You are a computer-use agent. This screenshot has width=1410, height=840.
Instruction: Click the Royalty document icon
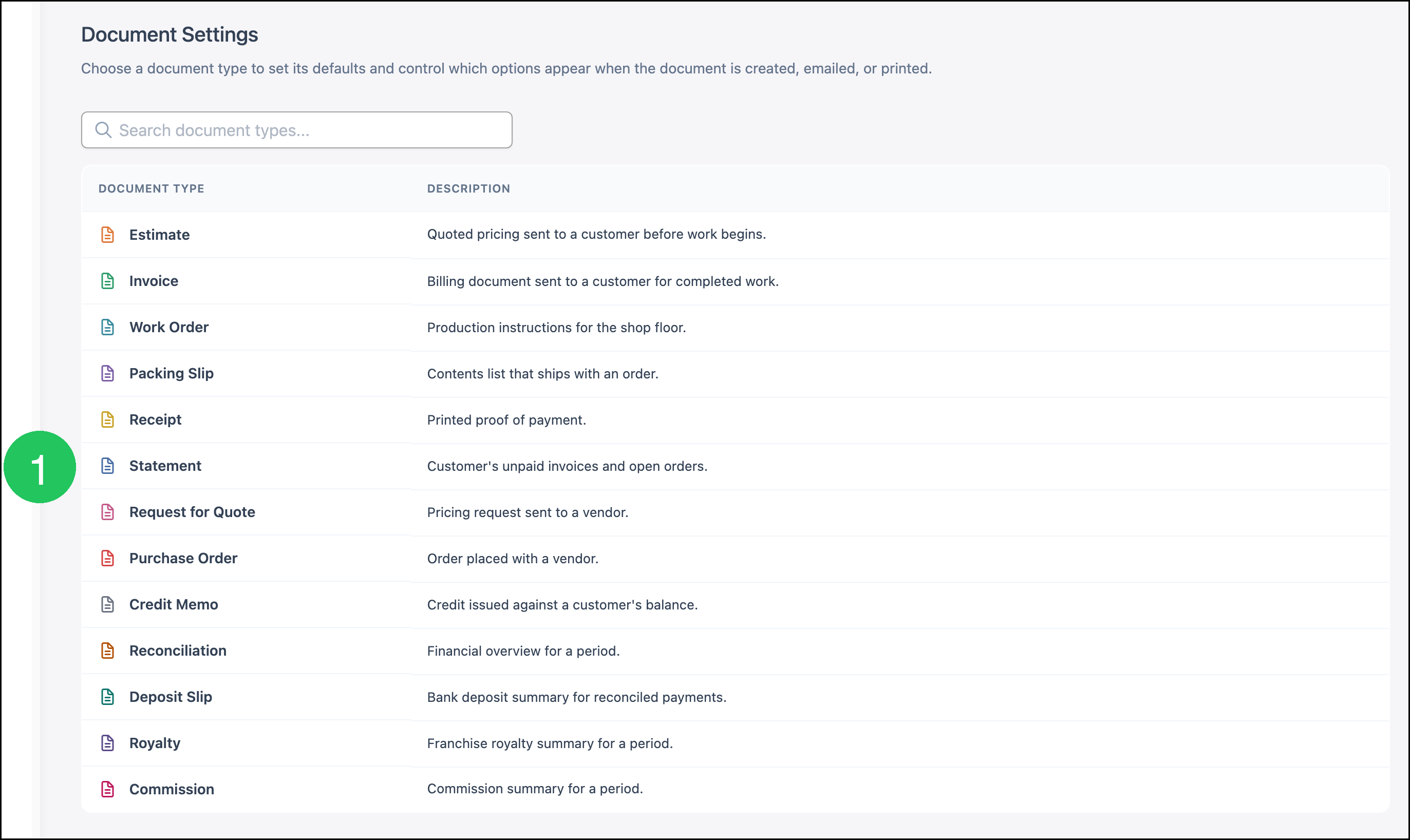tap(107, 743)
